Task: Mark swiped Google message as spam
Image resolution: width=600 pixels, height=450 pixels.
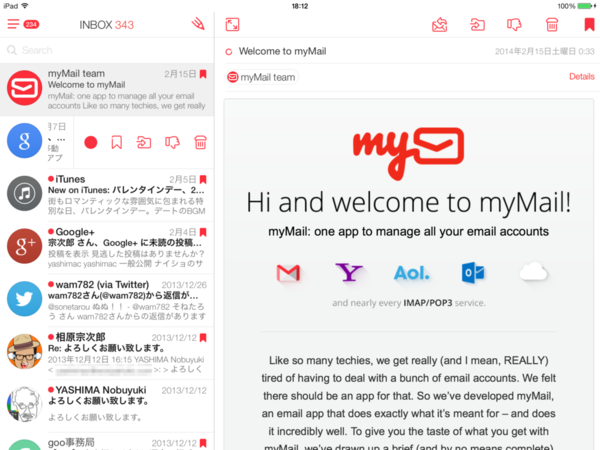Action: pos(172,143)
